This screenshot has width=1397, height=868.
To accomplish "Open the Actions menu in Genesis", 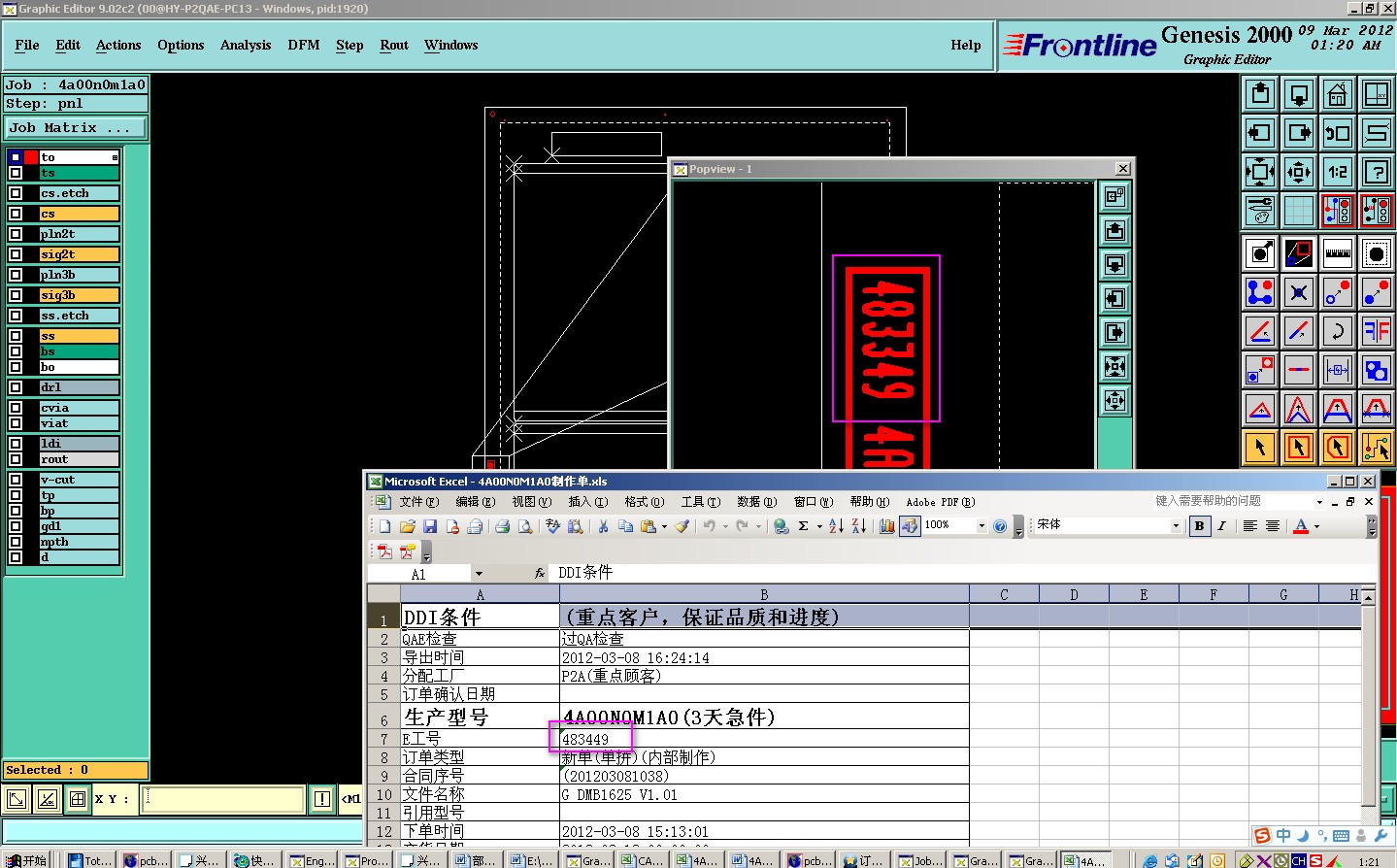I will click(x=118, y=45).
